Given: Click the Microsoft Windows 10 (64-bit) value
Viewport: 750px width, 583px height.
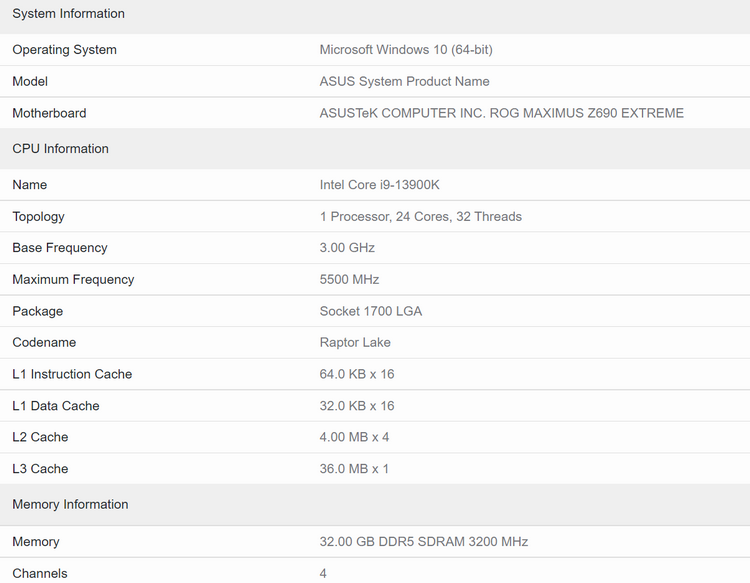Looking at the screenshot, I should coord(406,50).
